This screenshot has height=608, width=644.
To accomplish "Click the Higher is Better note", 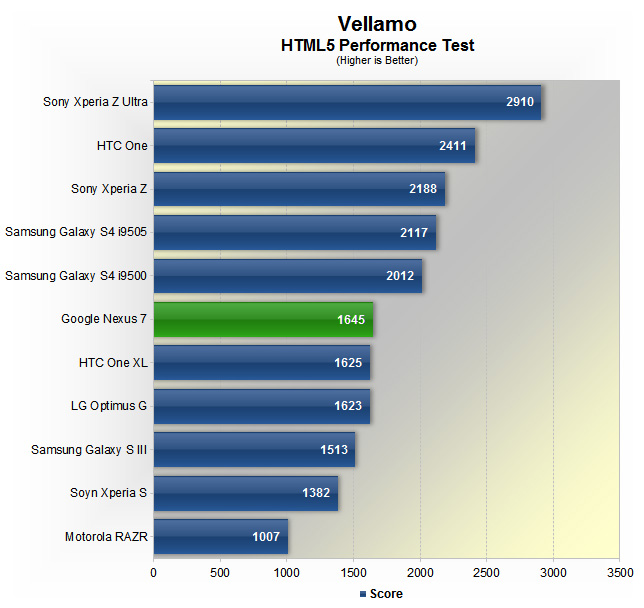I will click(x=376, y=60).
